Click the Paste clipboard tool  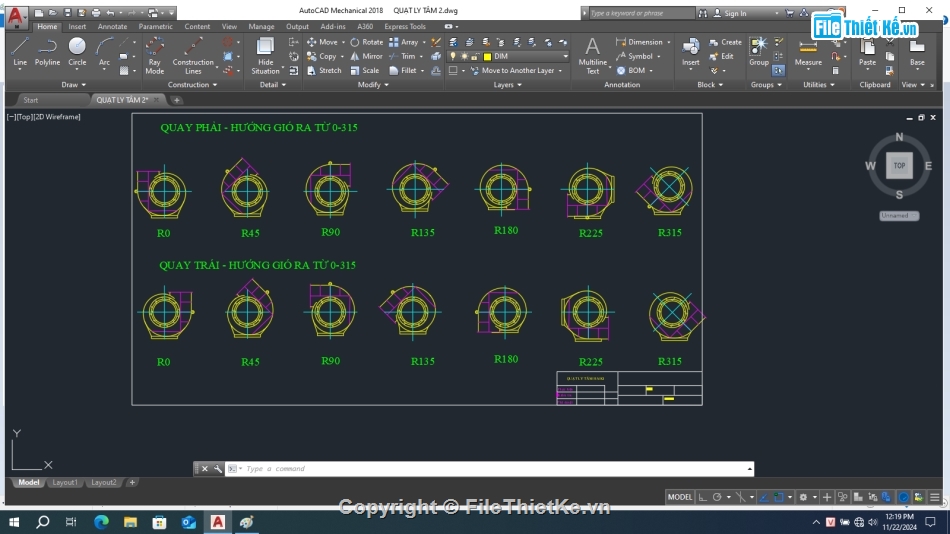coord(867,52)
